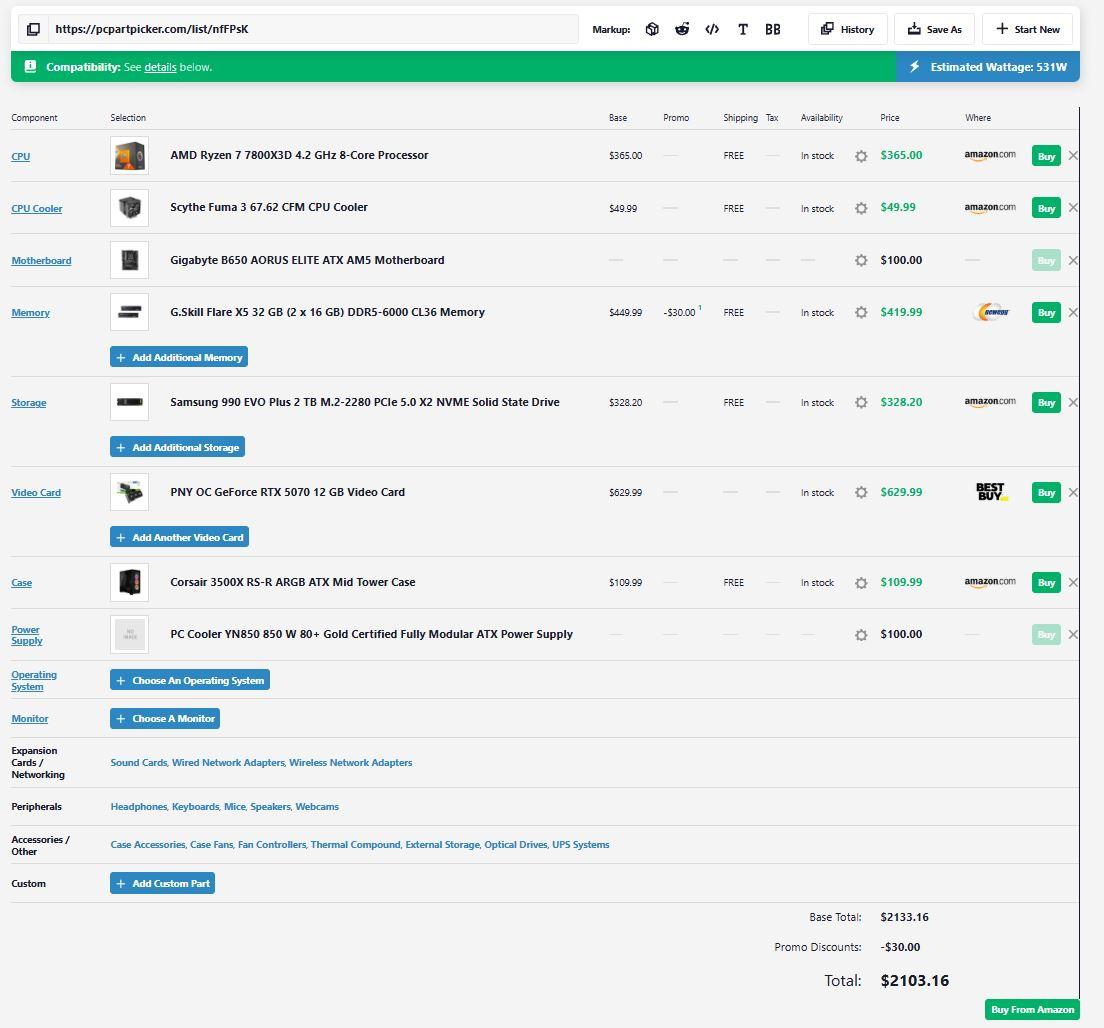Open the Headphones peripherals link

click(x=139, y=807)
